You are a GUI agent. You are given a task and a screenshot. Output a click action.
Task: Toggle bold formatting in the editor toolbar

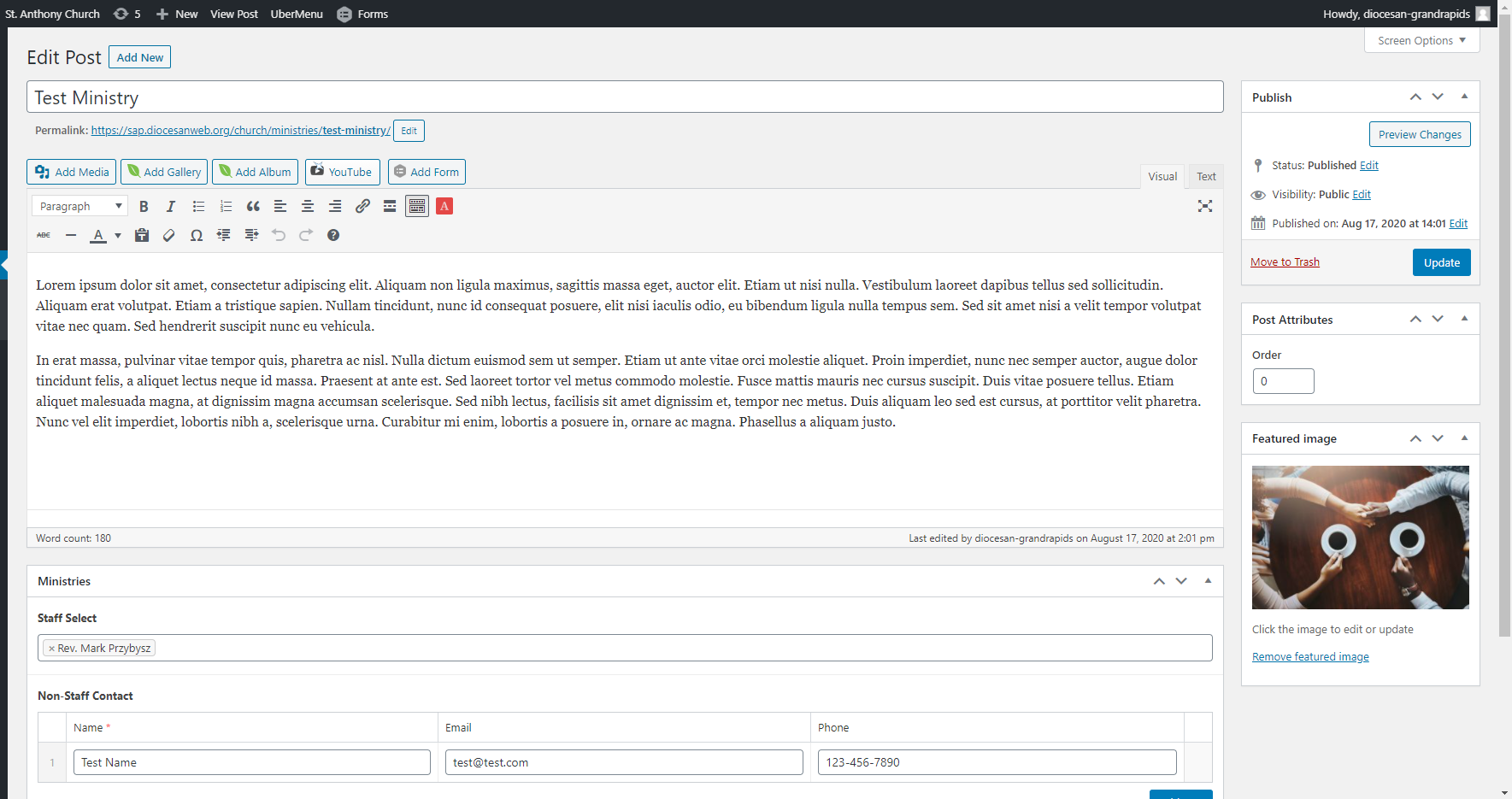tap(144, 206)
